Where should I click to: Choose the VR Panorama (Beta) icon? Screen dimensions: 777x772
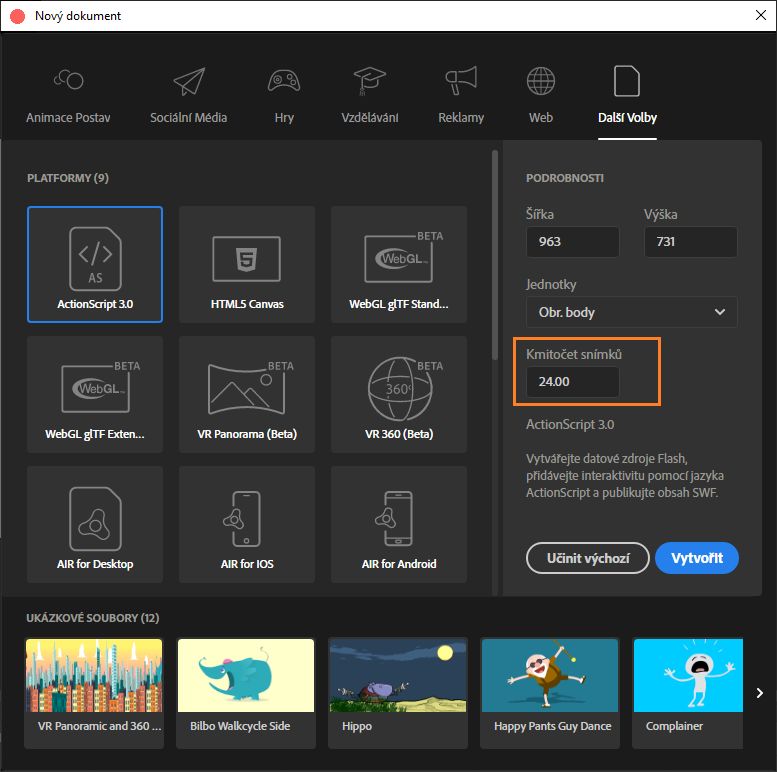[x=247, y=388]
